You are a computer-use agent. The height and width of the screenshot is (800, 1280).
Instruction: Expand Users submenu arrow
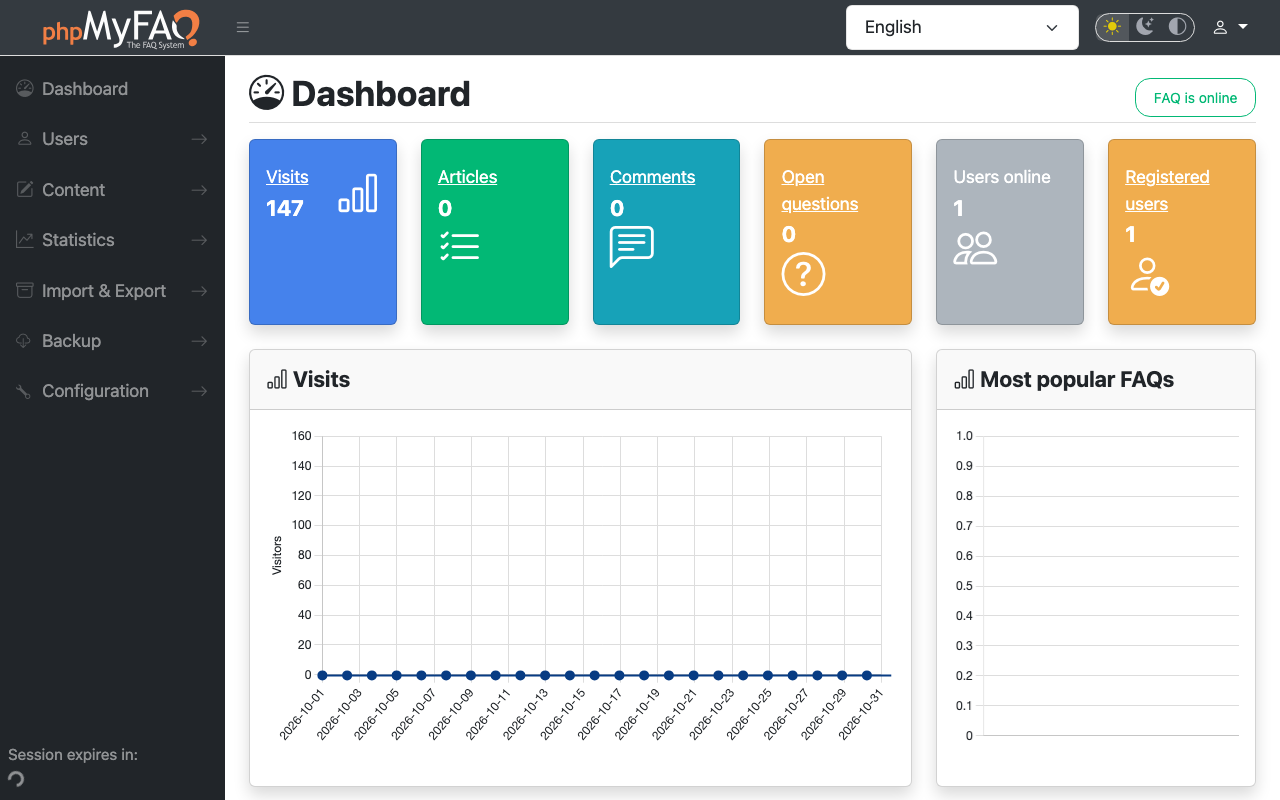(200, 139)
